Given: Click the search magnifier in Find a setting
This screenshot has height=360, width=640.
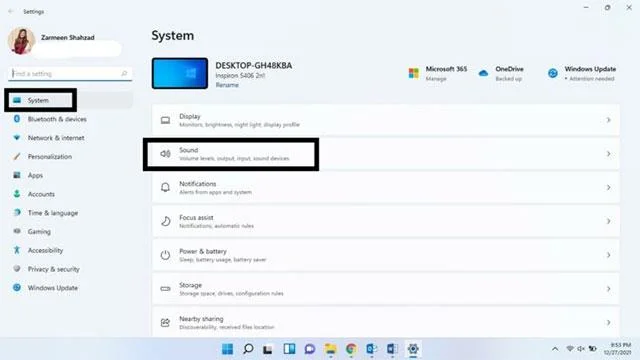Looking at the screenshot, I should [x=124, y=73].
